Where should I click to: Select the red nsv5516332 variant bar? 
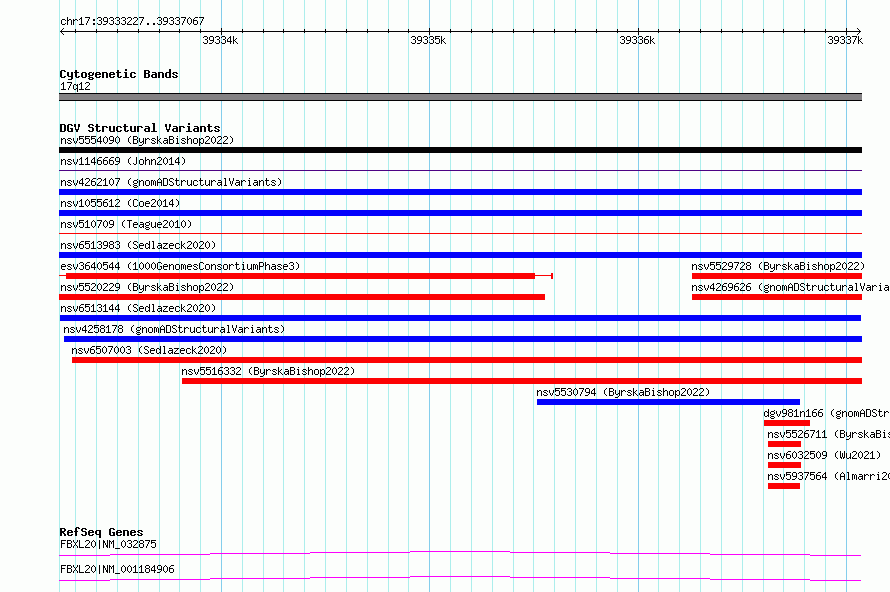tap(522, 381)
